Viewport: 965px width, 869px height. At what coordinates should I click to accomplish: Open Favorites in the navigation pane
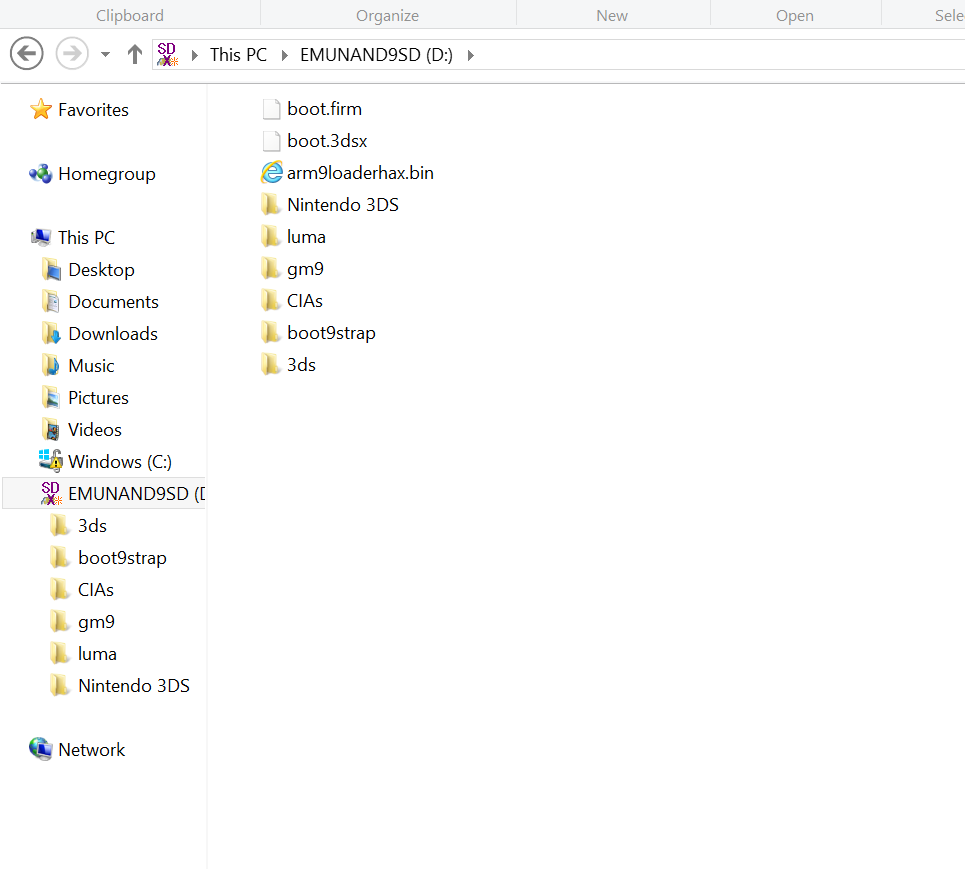coord(94,110)
